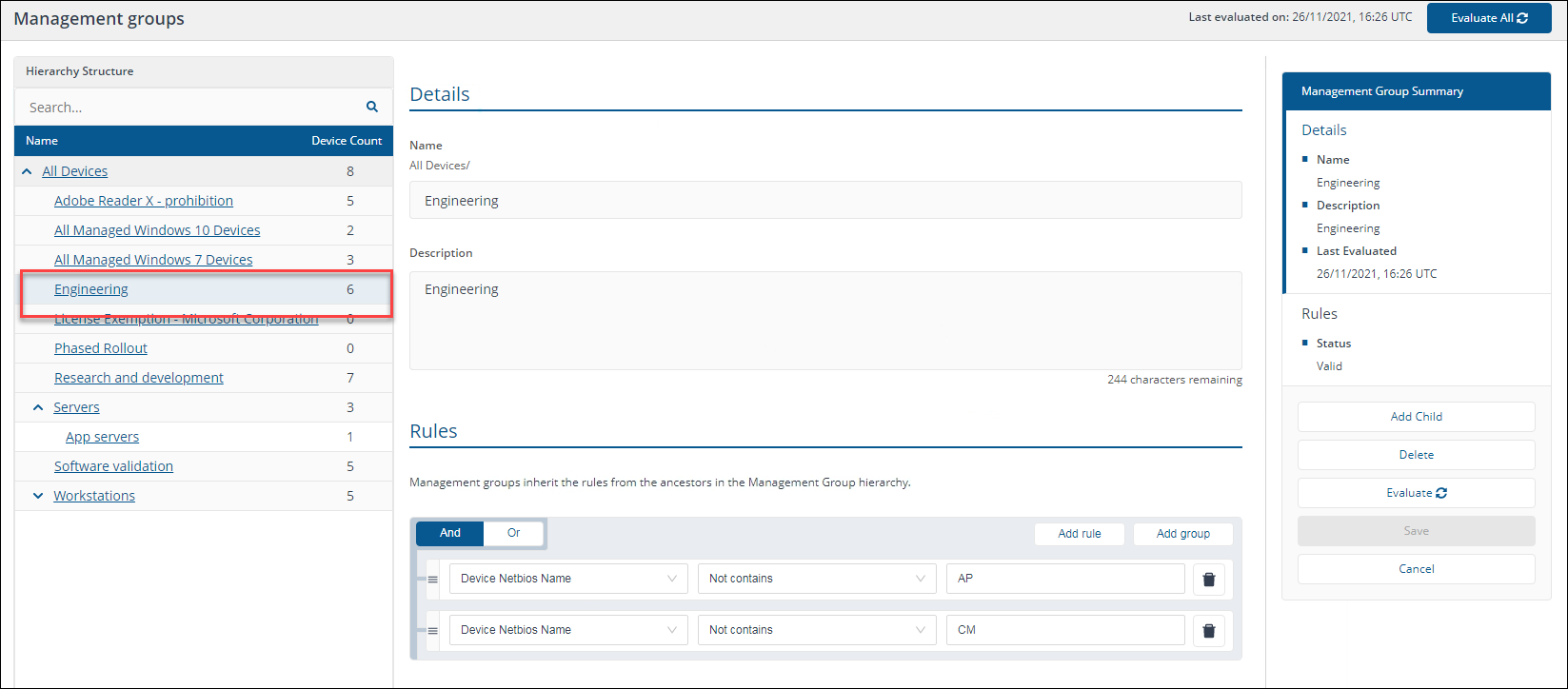Switch rule logic to Or

point(513,533)
